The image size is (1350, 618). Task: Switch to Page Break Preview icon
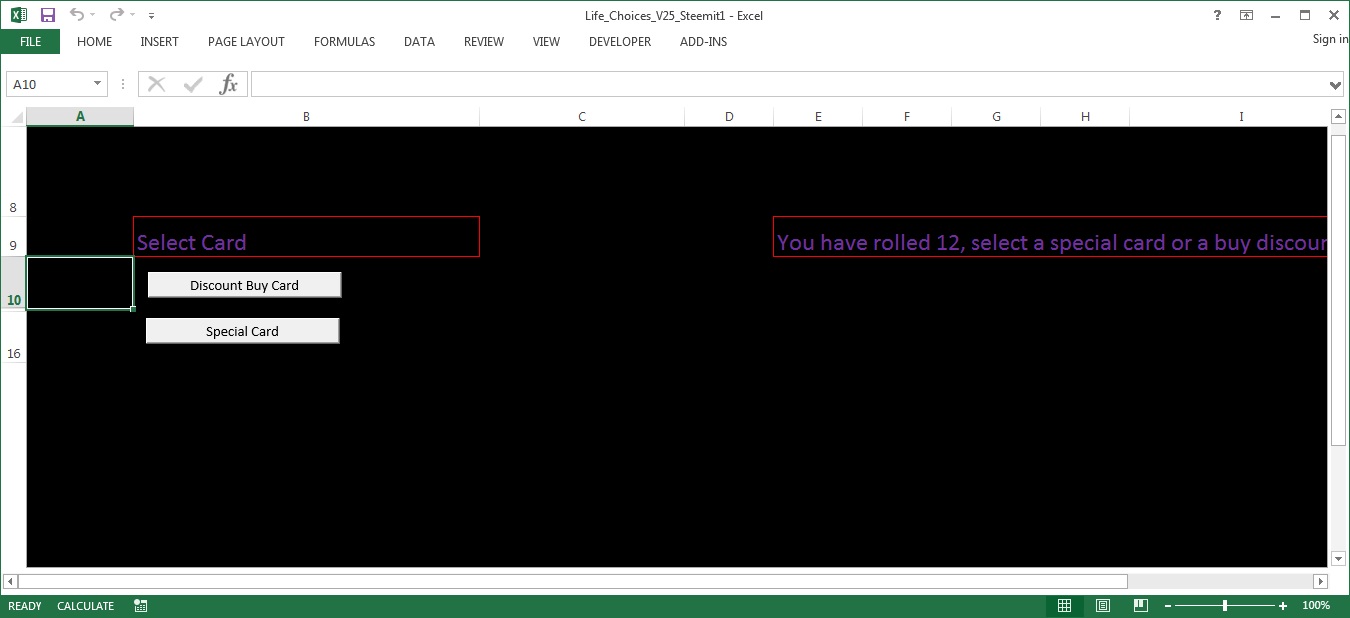tap(1140, 606)
